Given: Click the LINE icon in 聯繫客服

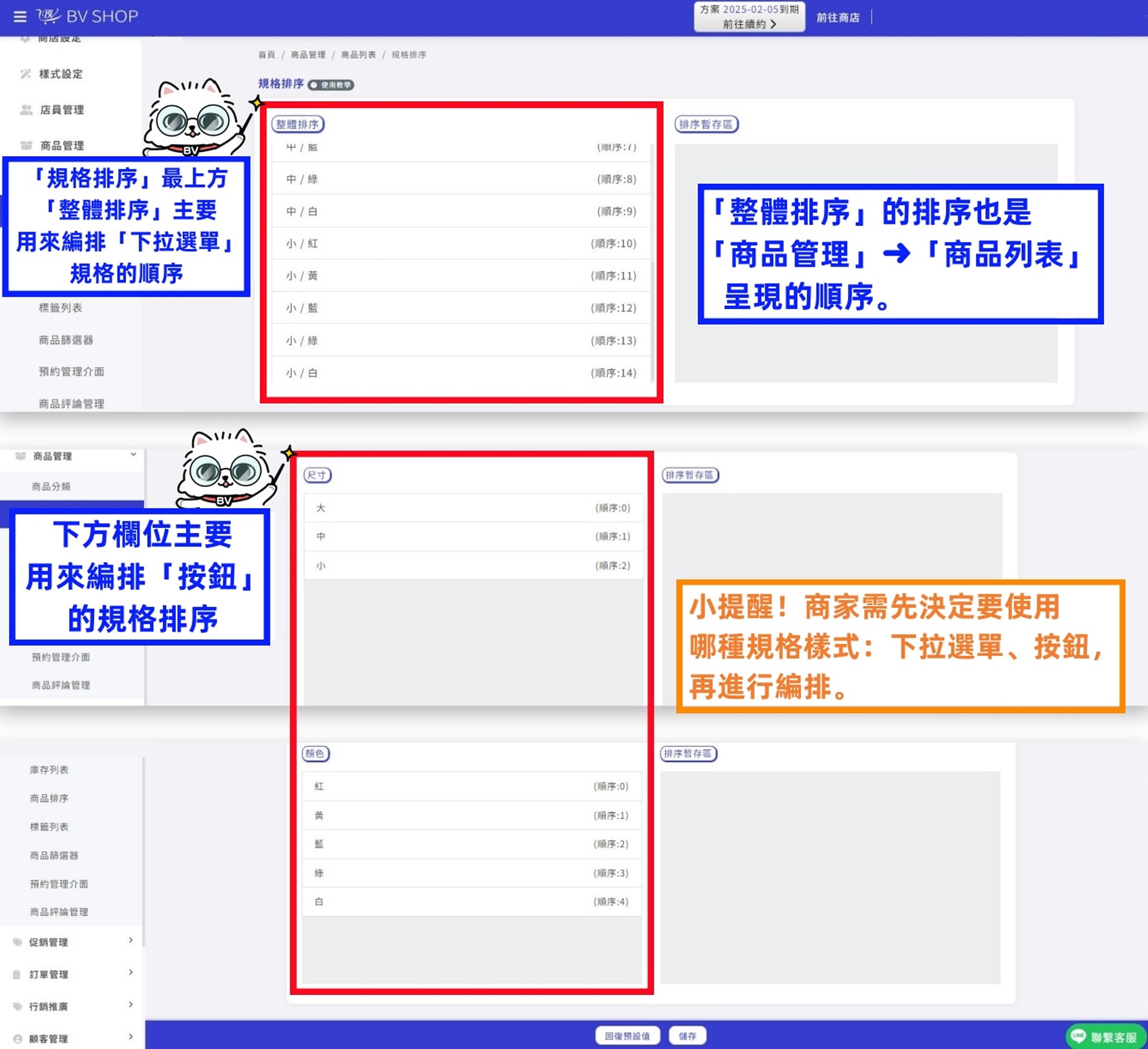Looking at the screenshot, I should (x=1078, y=1036).
